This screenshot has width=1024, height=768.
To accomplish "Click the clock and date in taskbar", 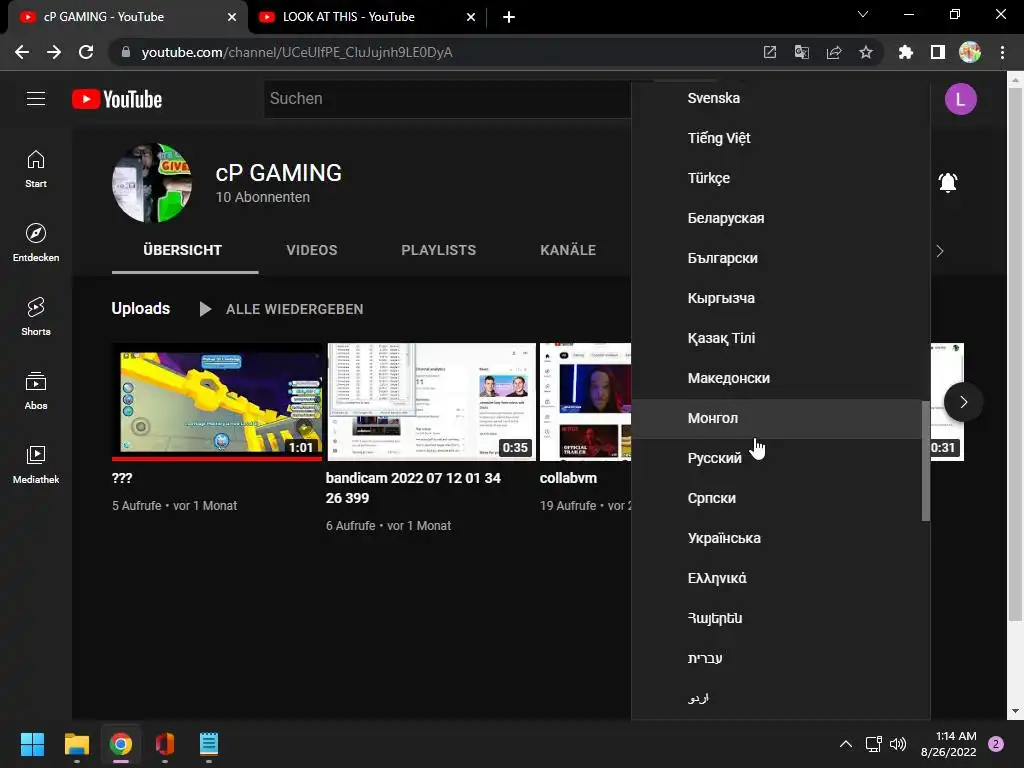I will coord(948,744).
